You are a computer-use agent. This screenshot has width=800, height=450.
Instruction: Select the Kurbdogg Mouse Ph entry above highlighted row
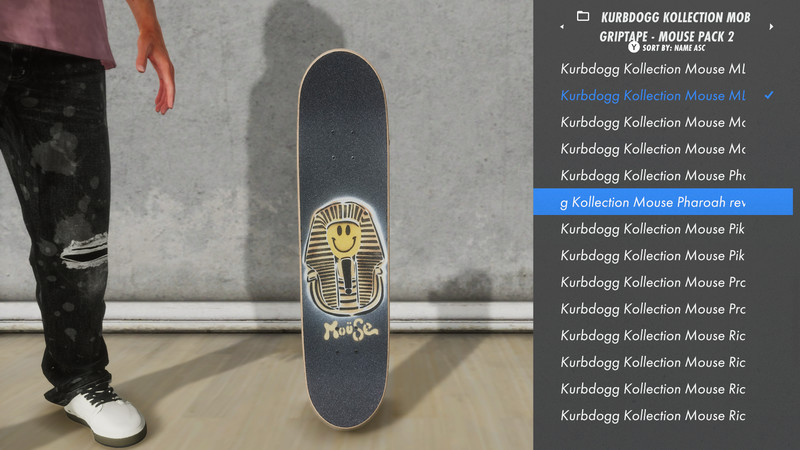point(653,175)
